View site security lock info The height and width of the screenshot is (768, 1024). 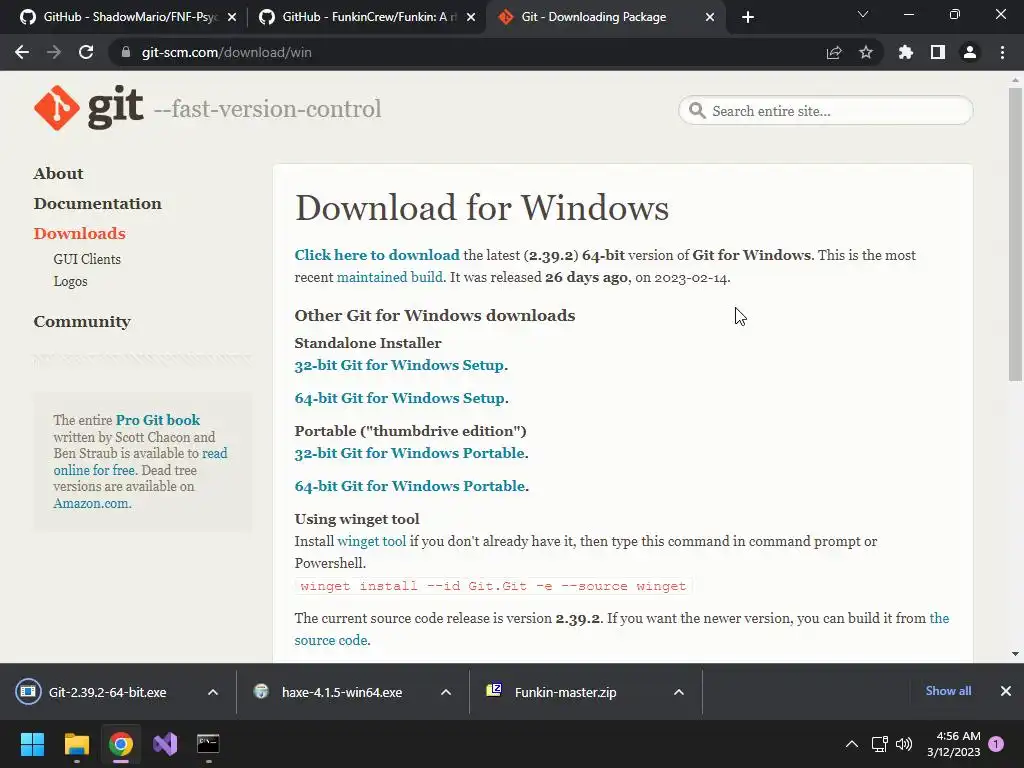click(126, 52)
